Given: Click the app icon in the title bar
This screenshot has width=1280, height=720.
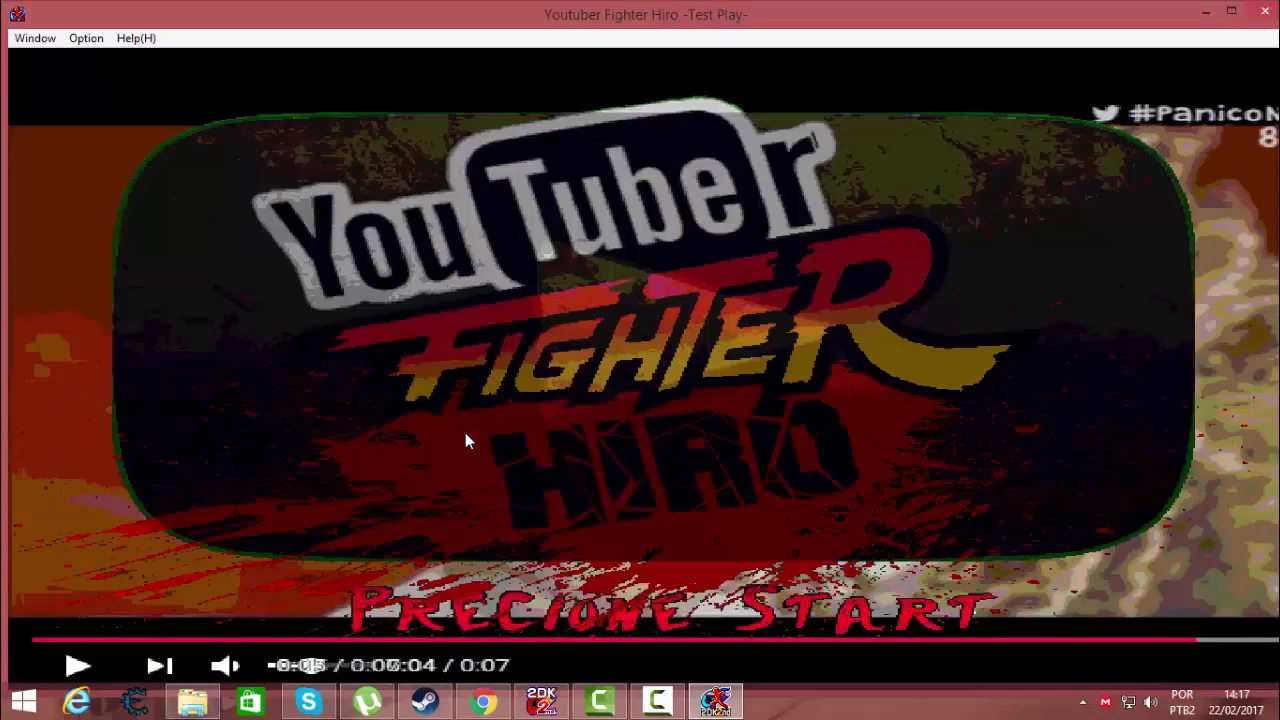Looking at the screenshot, I should point(17,14).
